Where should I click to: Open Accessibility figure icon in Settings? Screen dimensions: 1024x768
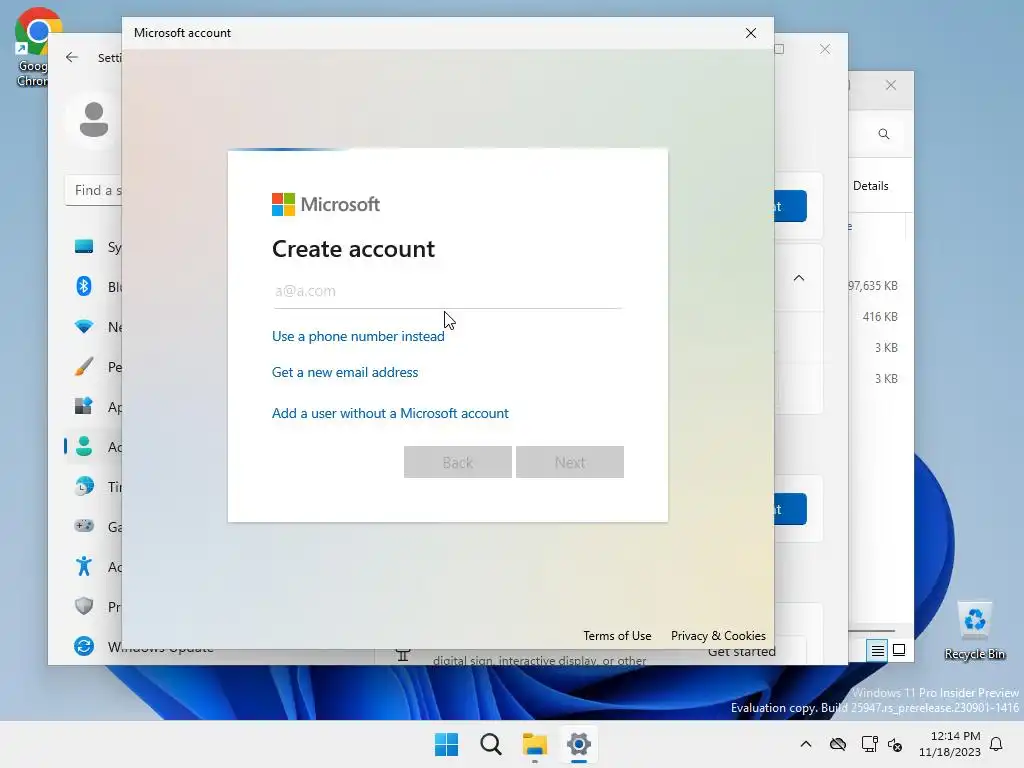[x=84, y=566]
